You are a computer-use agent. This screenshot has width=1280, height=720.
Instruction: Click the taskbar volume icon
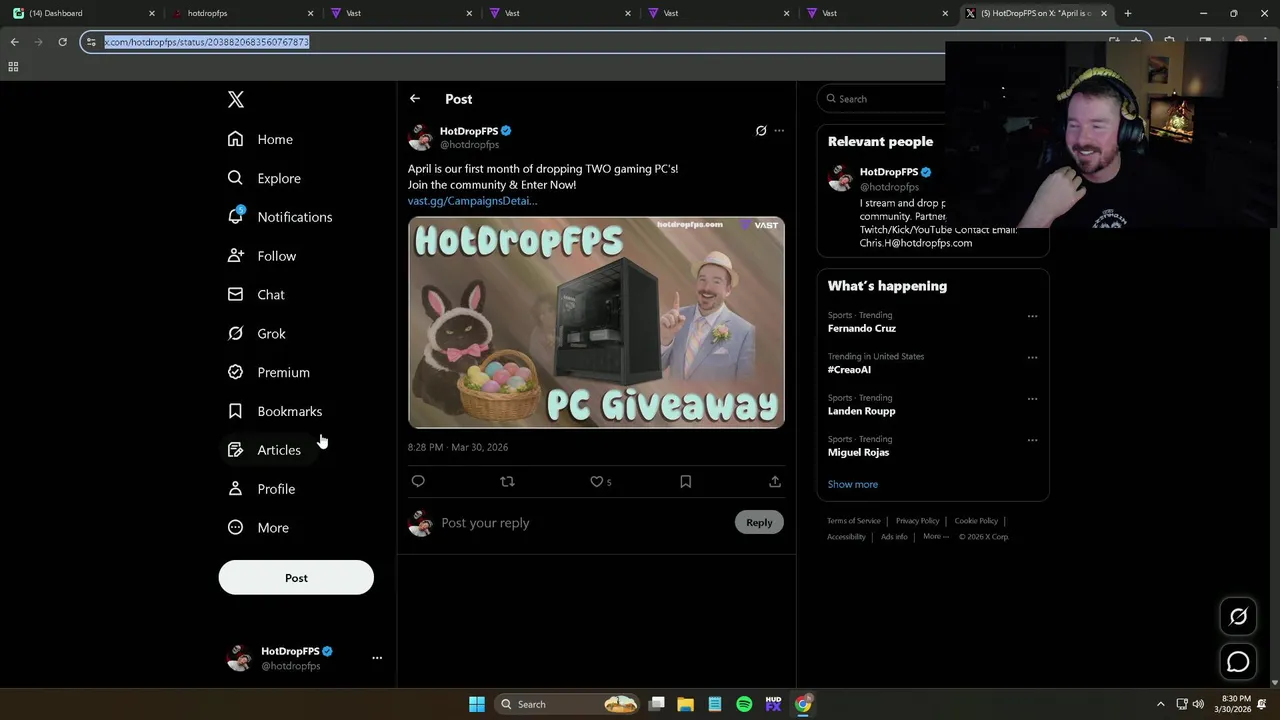[1198, 704]
